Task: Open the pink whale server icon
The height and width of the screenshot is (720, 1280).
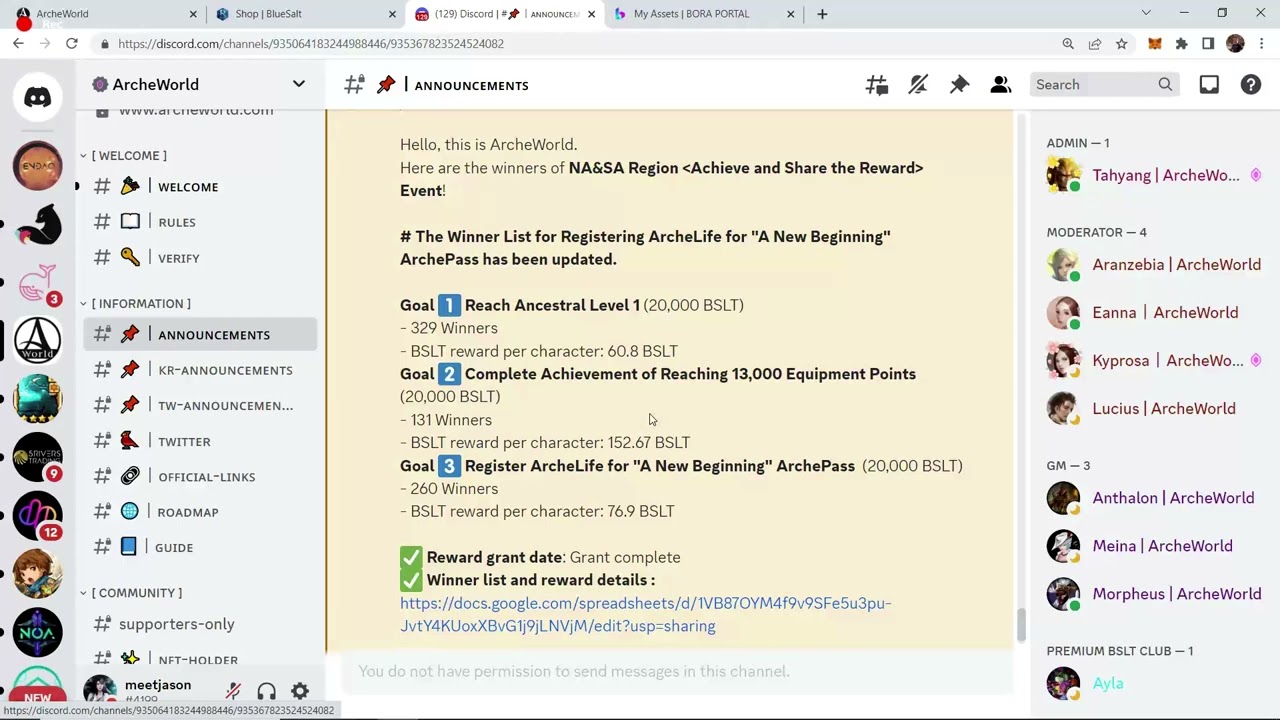Action: 38,282
